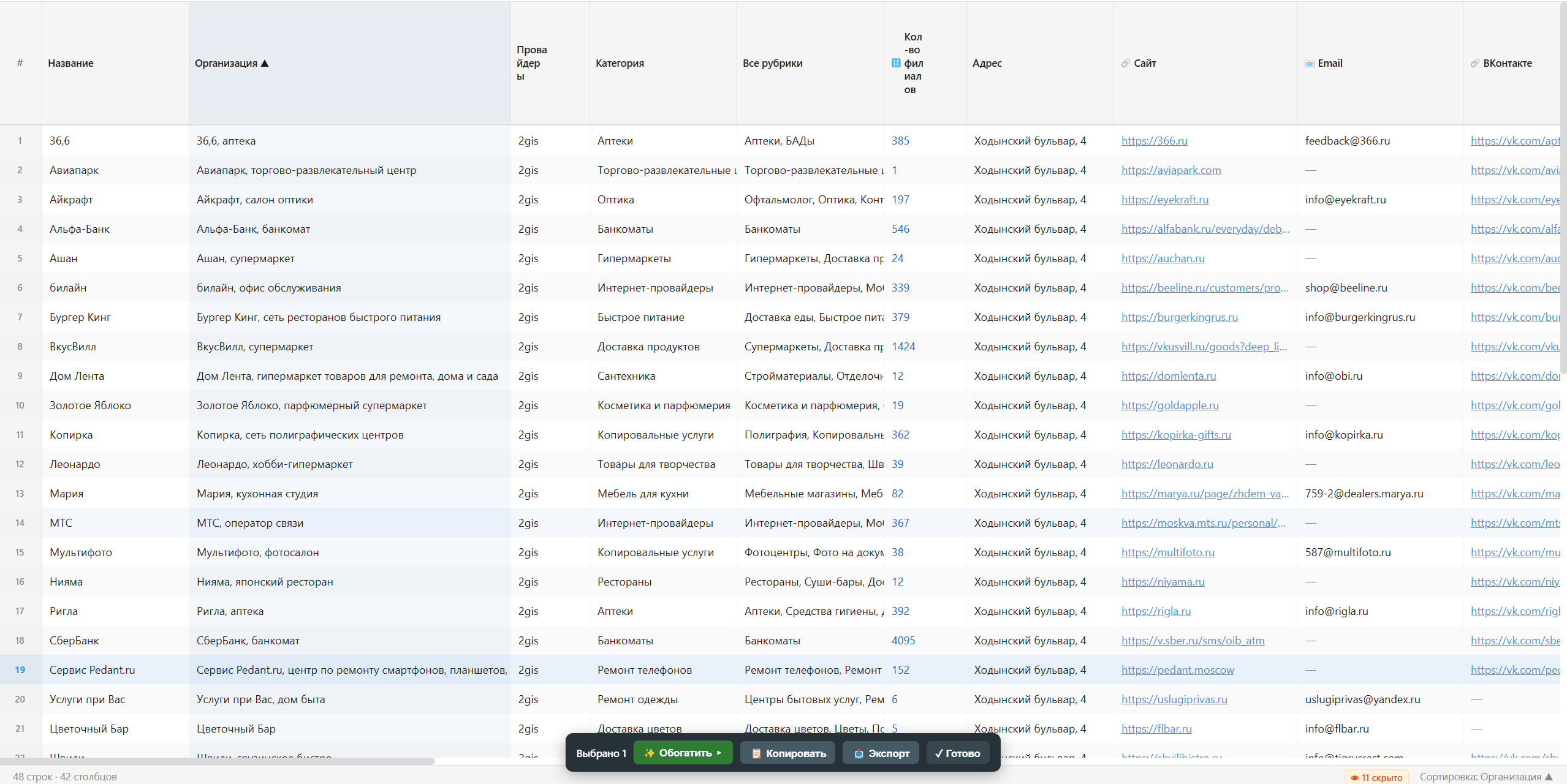This screenshot has height=784, width=1567.
Task: Click the # column header
Action: coord(20,63)
